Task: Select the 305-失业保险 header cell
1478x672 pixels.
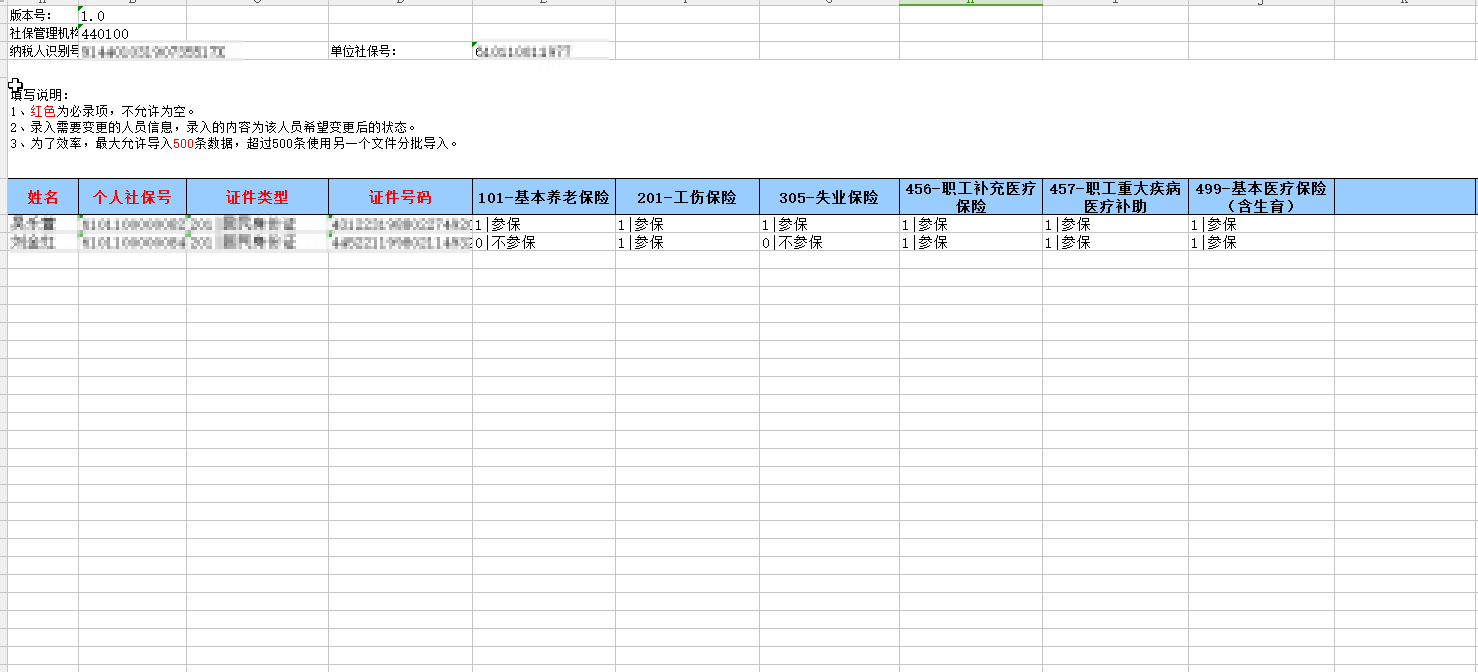Action: coord(829,197)
